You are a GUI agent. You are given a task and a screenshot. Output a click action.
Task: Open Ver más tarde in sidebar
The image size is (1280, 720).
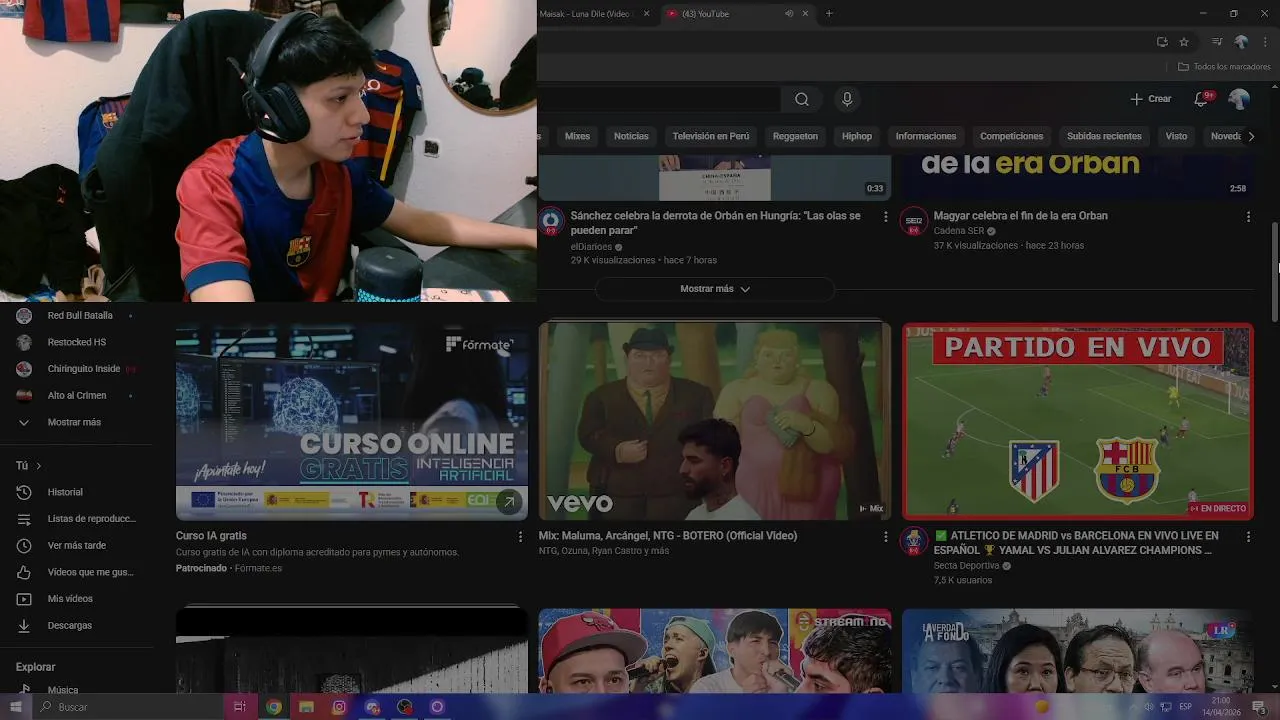coord(75,545)
